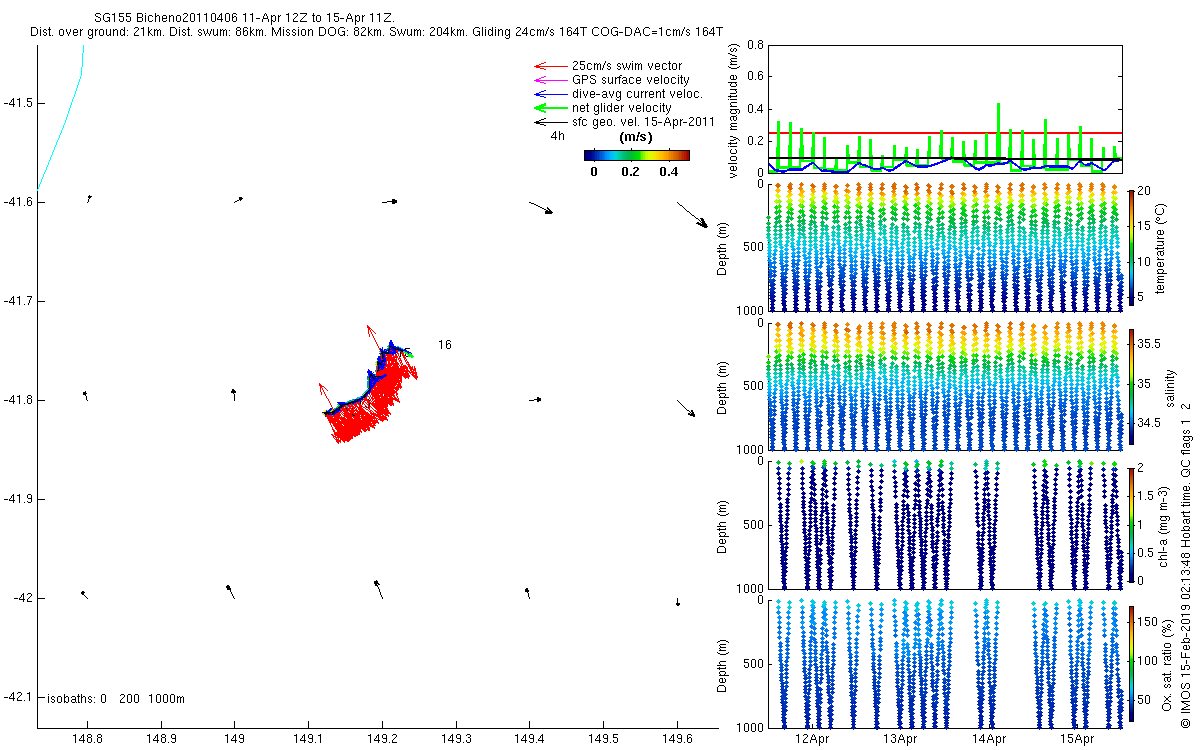Screen dimensions: 1200x750
Task: Click the map latitude tick '-42.1'
Action: coord(20,697)
